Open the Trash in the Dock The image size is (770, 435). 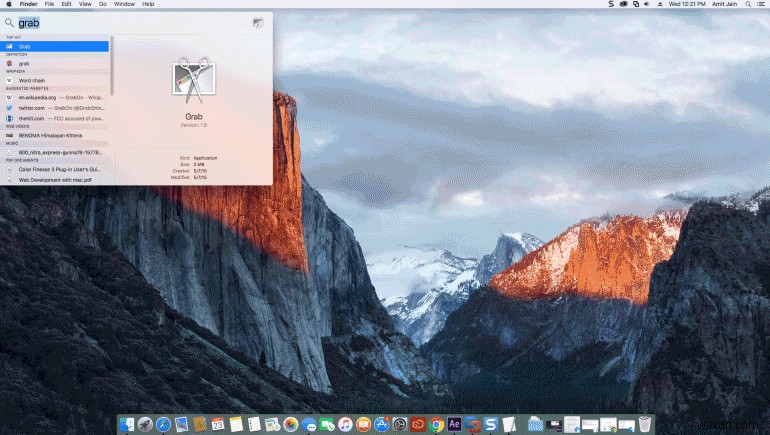(645, 424)
